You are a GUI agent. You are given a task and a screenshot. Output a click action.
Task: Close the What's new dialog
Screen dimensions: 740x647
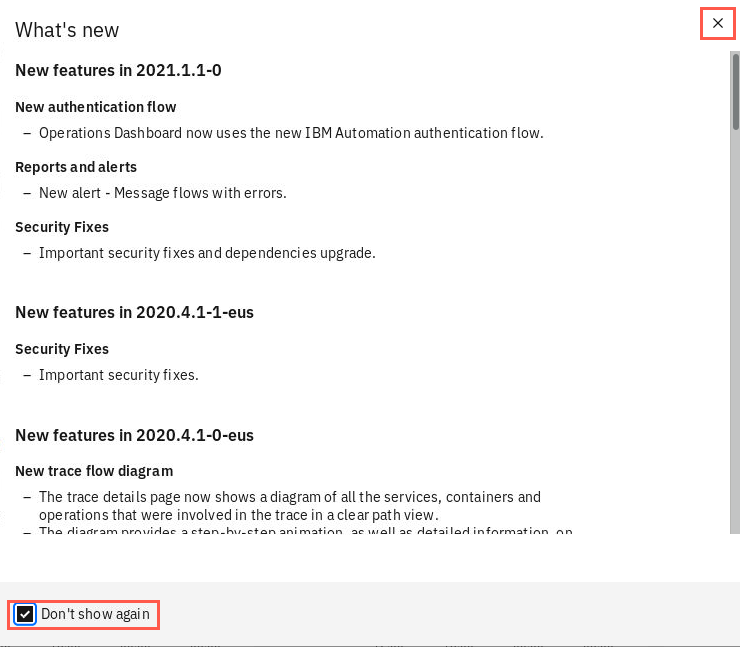[717, 23]
